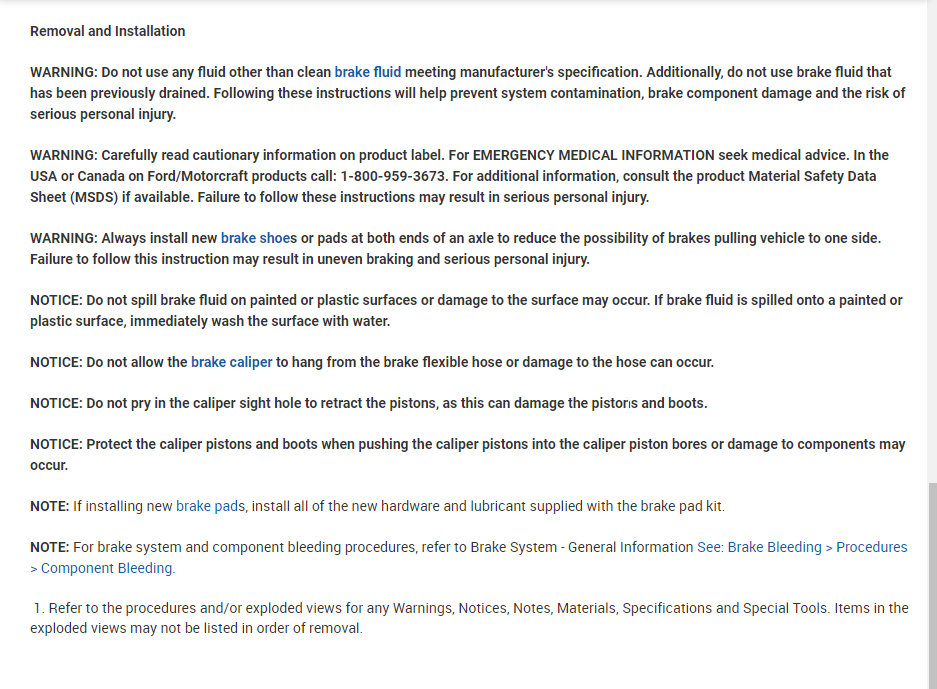Open the brake fluid link

point(367,72)
